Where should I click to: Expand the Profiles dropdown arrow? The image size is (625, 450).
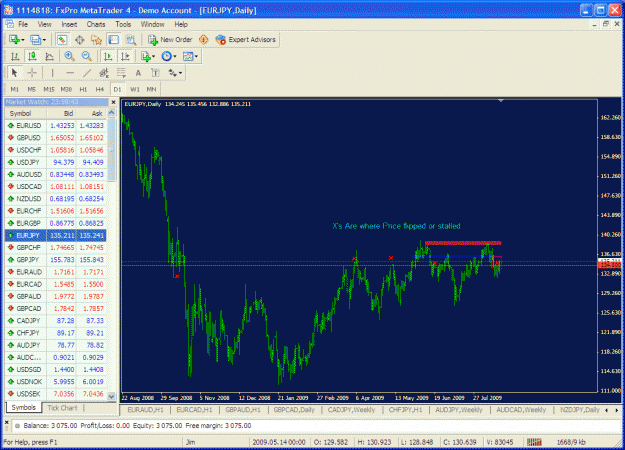click(44, 40)
